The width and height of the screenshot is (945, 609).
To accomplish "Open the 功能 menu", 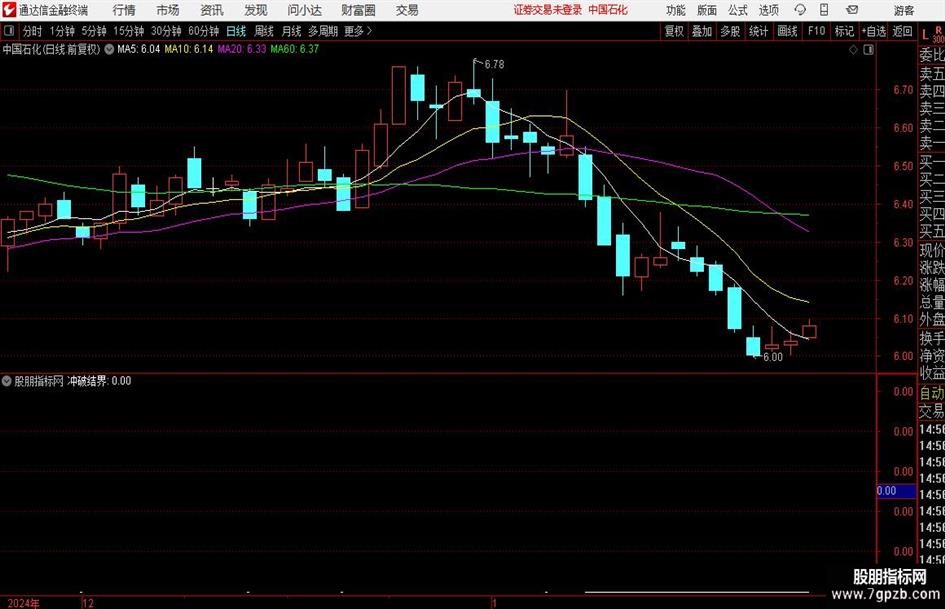I will pyautogui.click(x=676, y=10).
